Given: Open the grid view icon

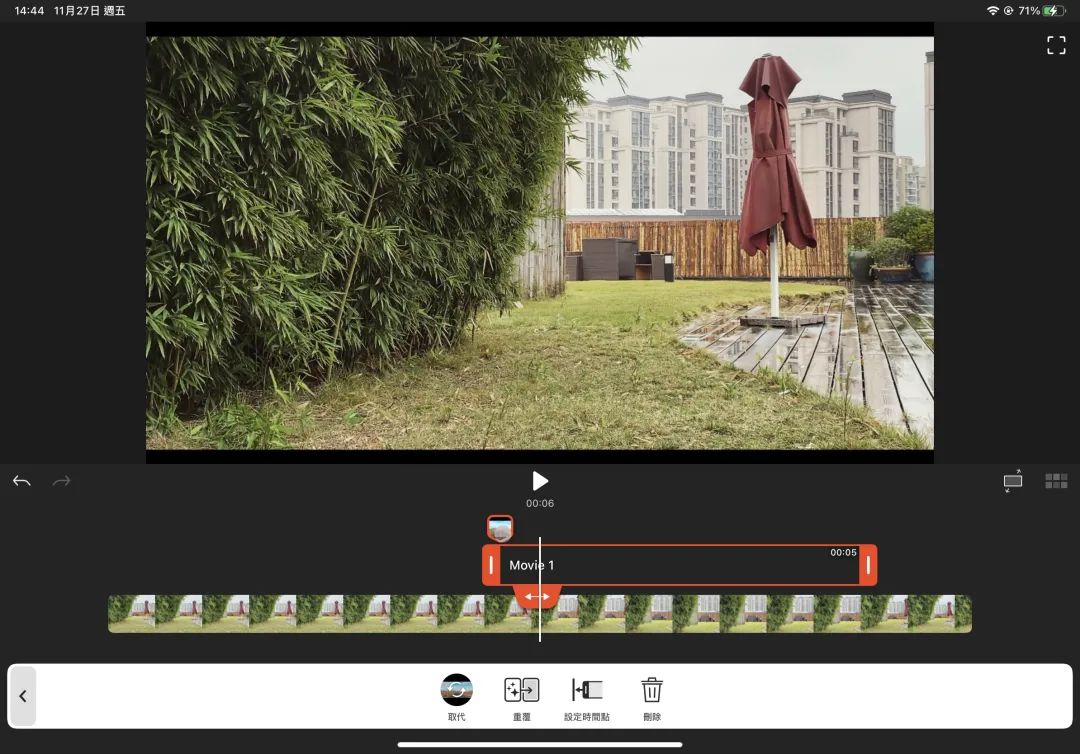Looking at the screenshot, I should tap(1056, 481).
